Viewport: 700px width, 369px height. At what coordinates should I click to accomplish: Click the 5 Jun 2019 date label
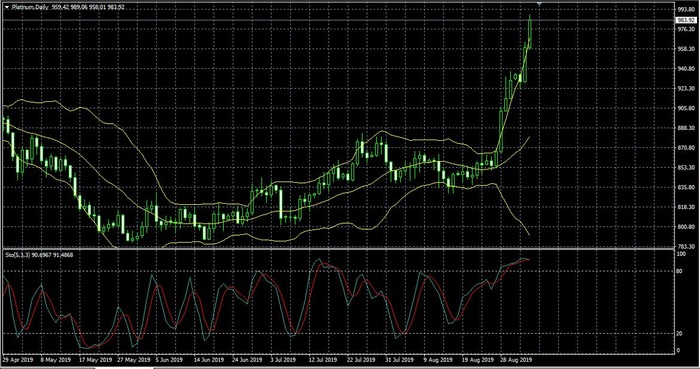point(170,359)
